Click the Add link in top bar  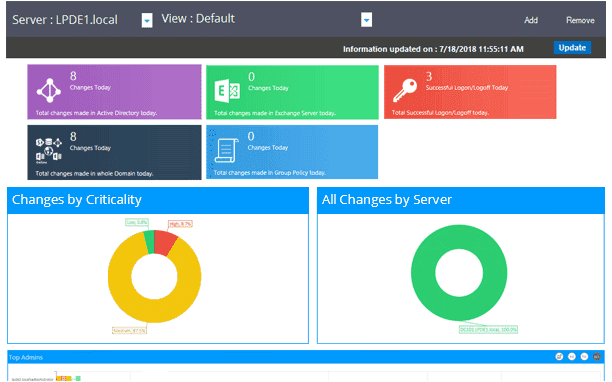click(531, 20)
